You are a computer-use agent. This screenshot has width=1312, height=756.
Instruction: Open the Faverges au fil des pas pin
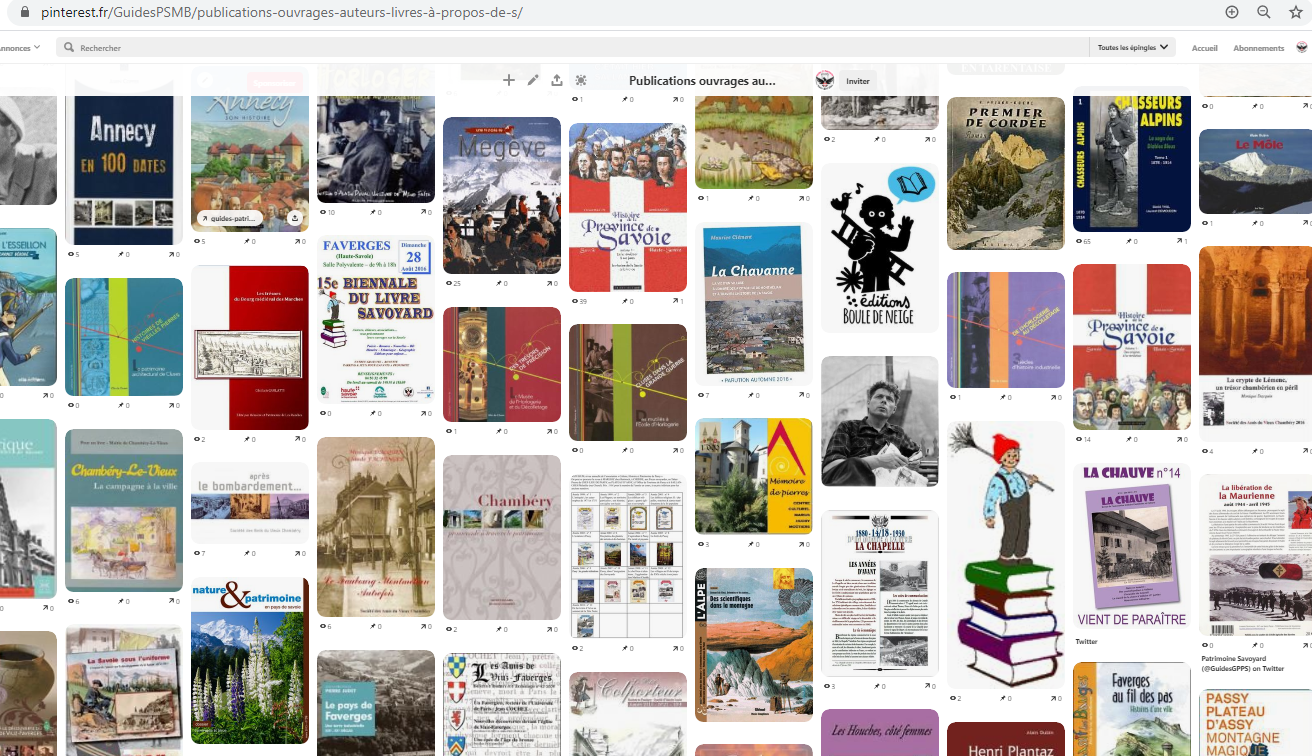click(1132, 709)
